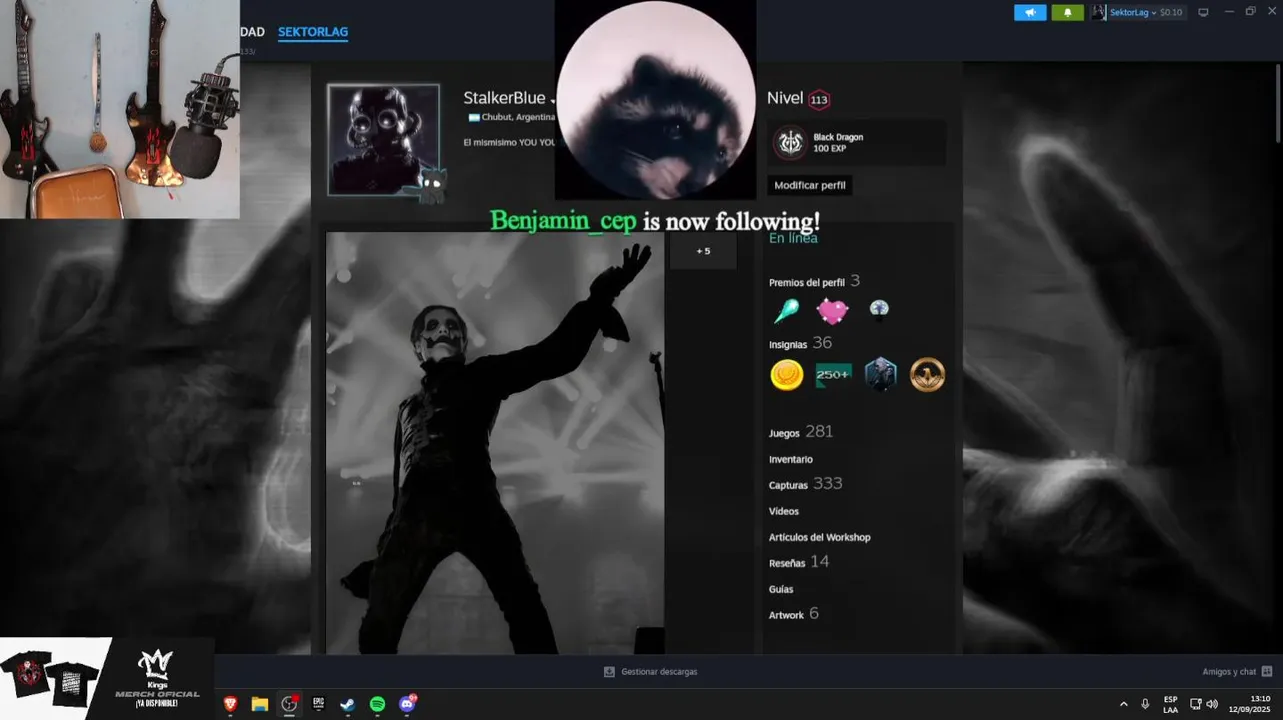
Task: Open Capturas 333 screenshots
Action: (x=806, y=484)
